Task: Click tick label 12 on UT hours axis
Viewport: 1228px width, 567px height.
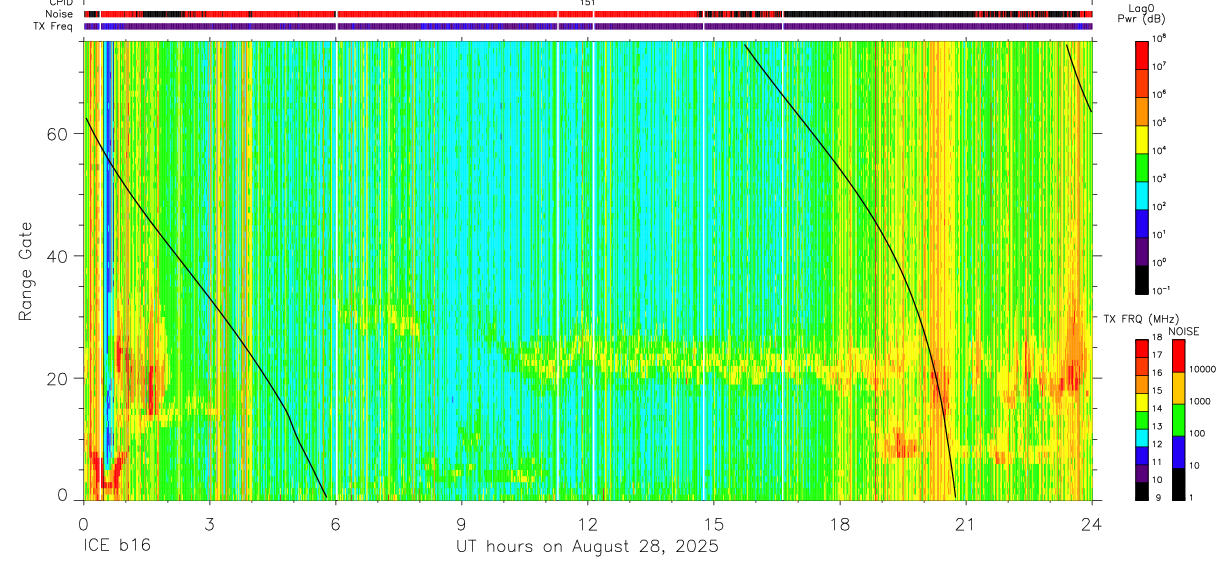Action: pos(588,523)
